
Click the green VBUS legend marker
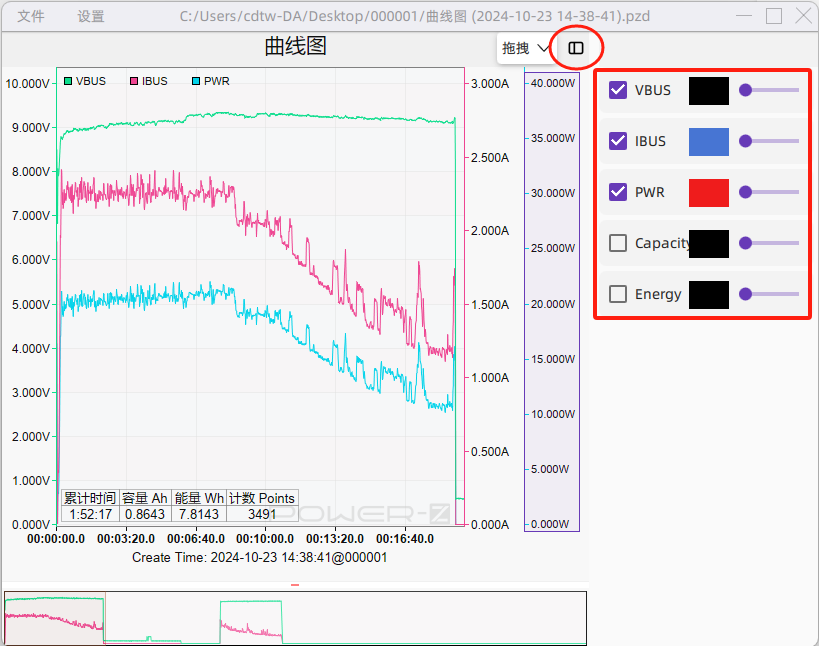(x=68, y=81)
